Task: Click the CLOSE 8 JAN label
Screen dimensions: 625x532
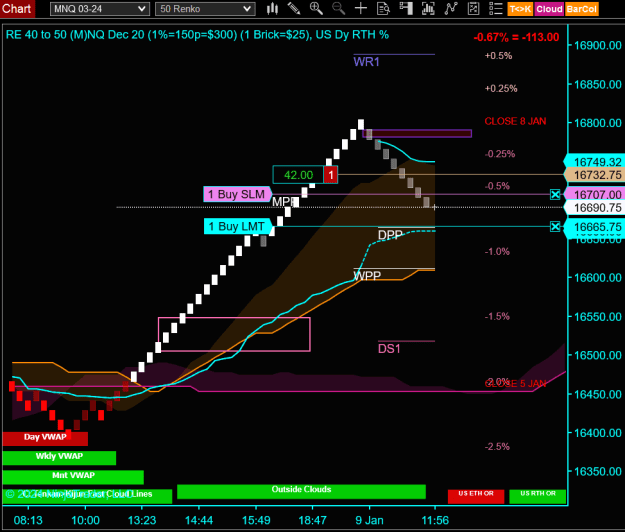Action: tap(515, 121)
